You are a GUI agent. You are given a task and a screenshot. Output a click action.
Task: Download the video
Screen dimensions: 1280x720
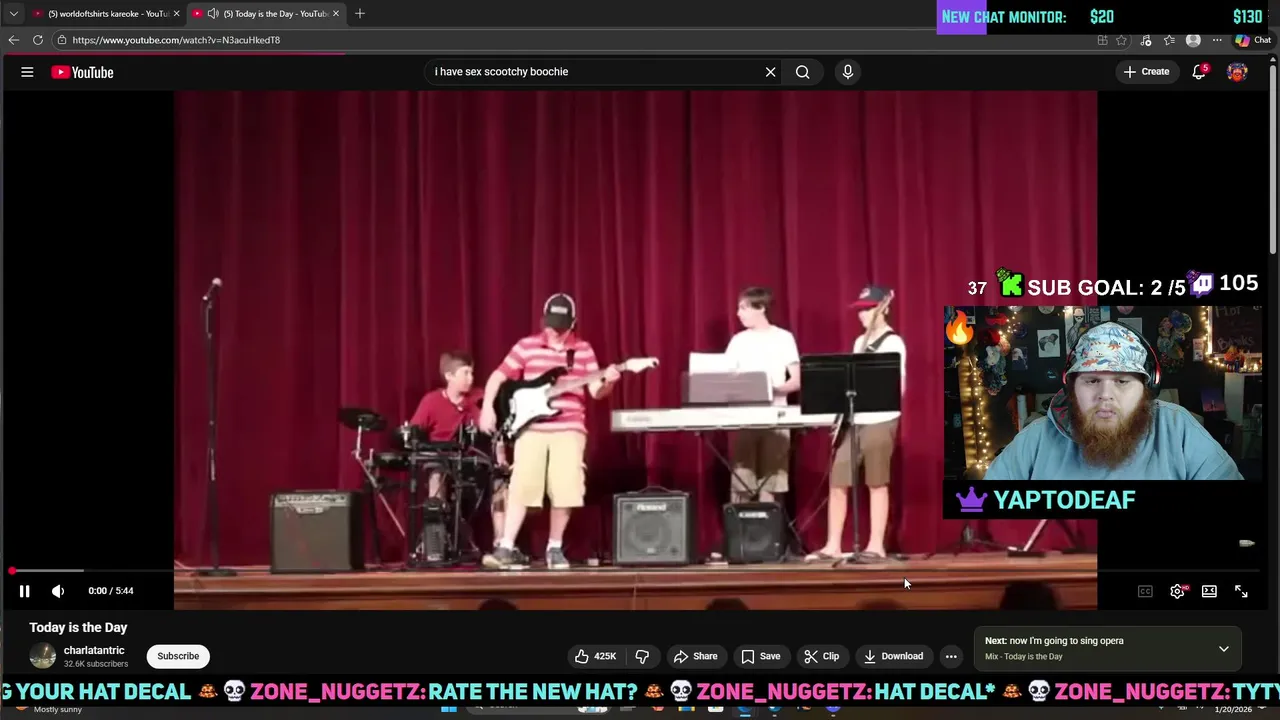pos(893,656)
